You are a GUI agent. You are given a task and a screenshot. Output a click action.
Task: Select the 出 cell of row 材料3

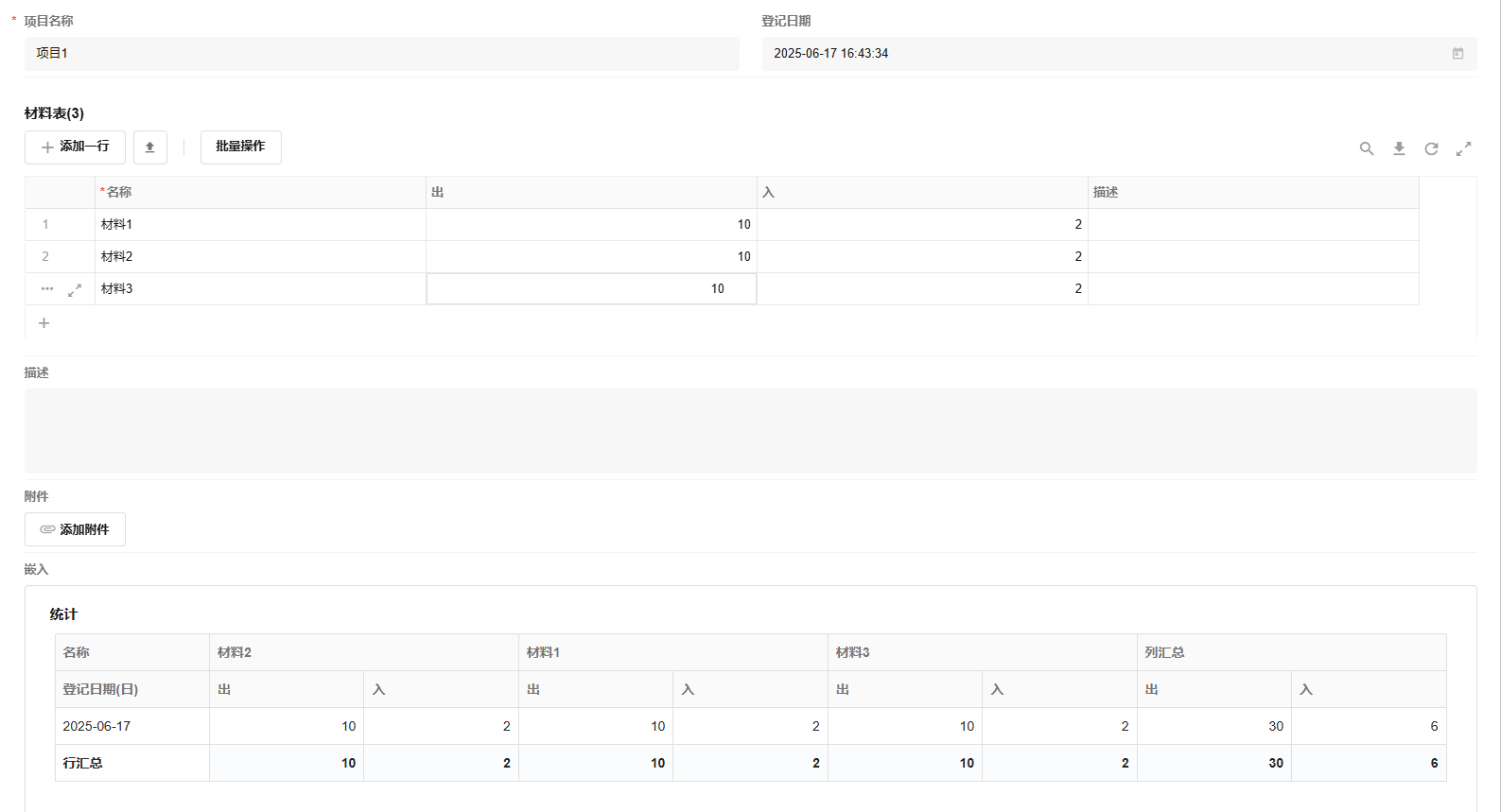tap(591, 289)
